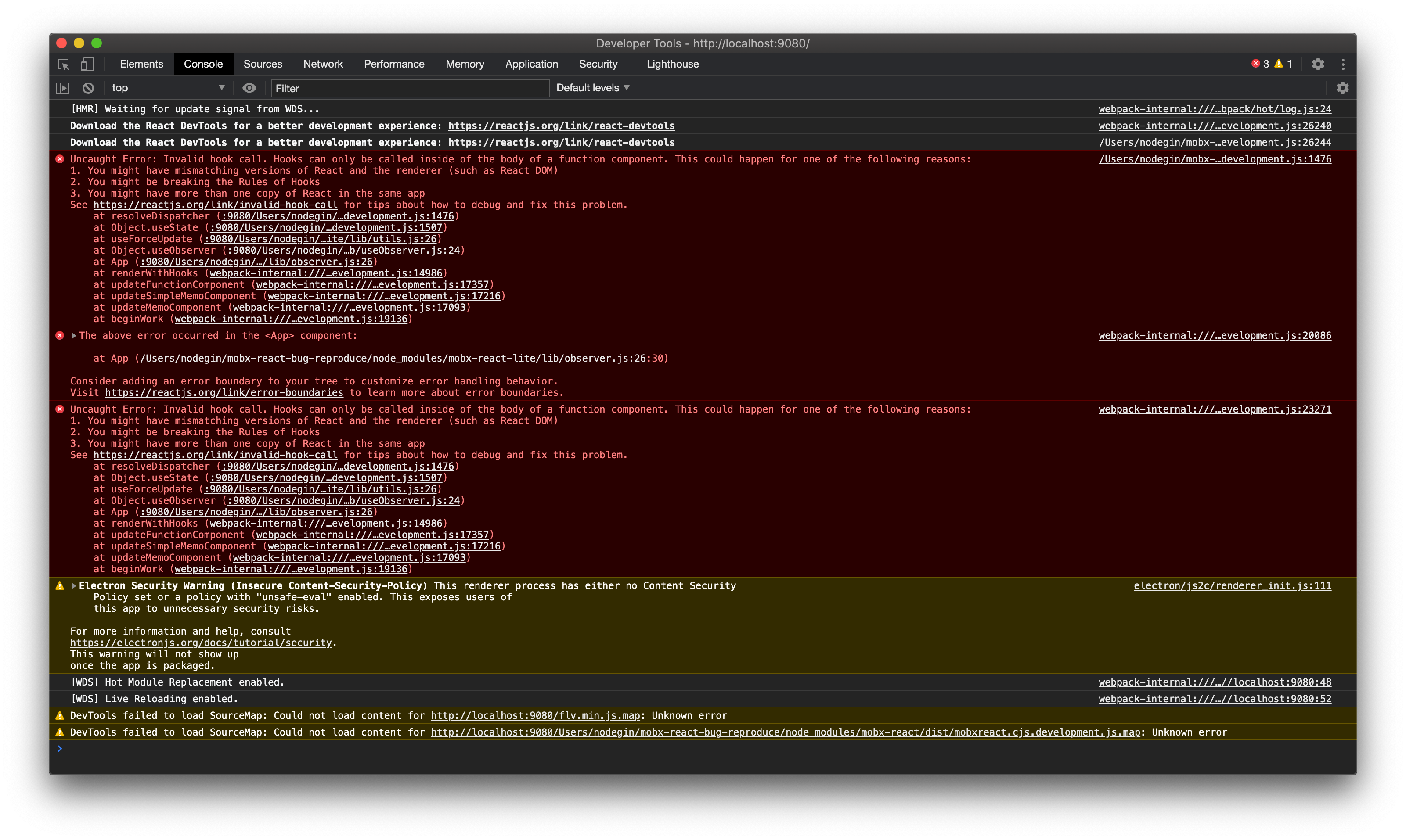
Task: Click the red error count badge
Action: click(x=1260, y=64)
